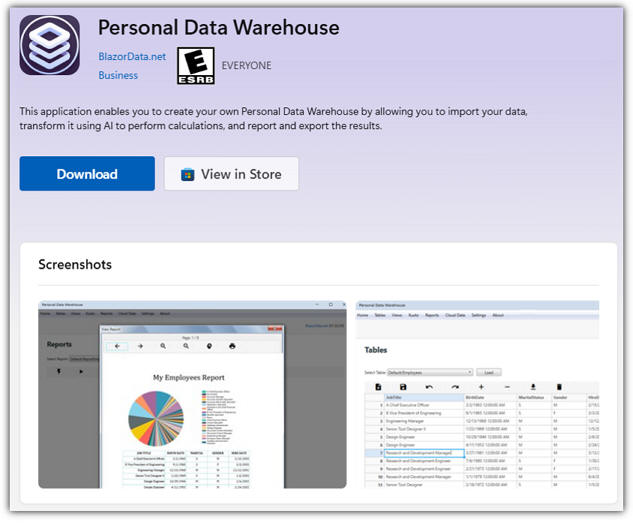Open the BlazorData.net publisher link

tap(132, 56)
